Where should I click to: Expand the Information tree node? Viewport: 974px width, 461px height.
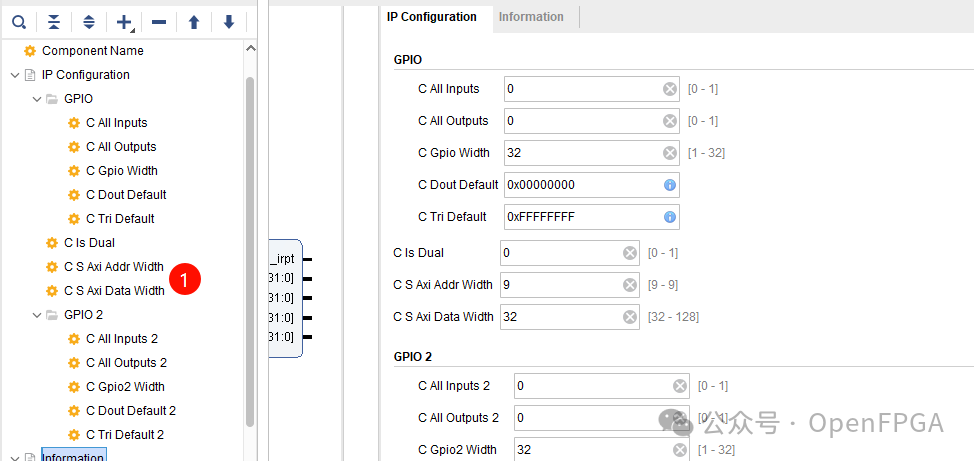coord(15,457)
